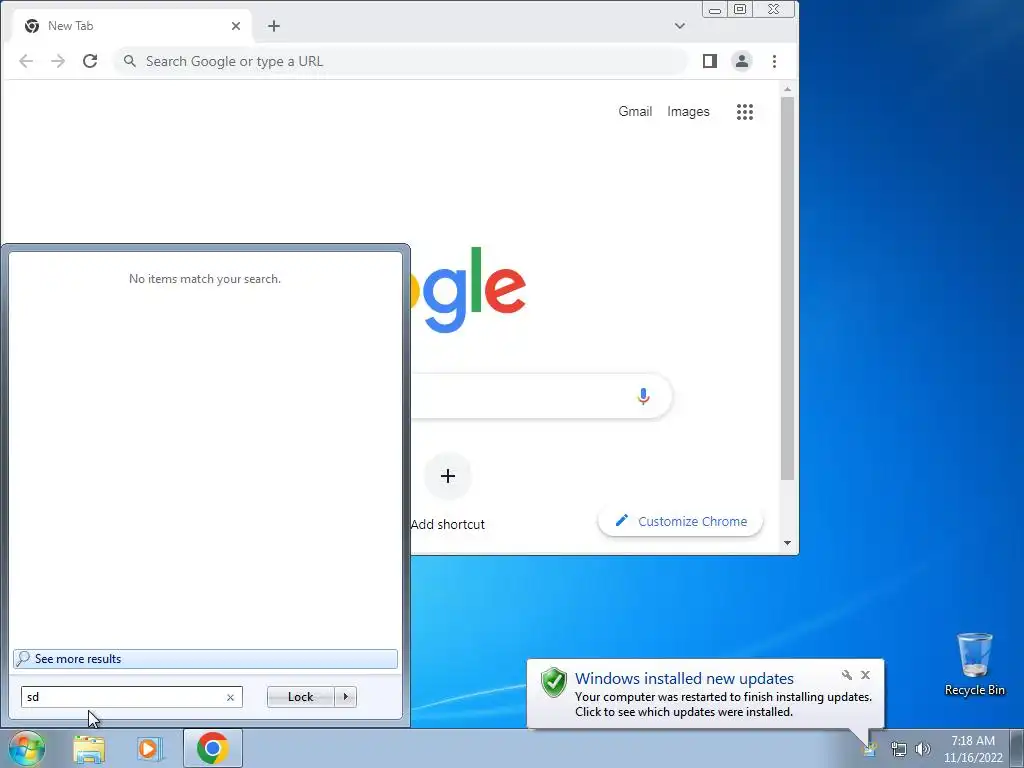Clear the Start menu search text

[231, 697]
